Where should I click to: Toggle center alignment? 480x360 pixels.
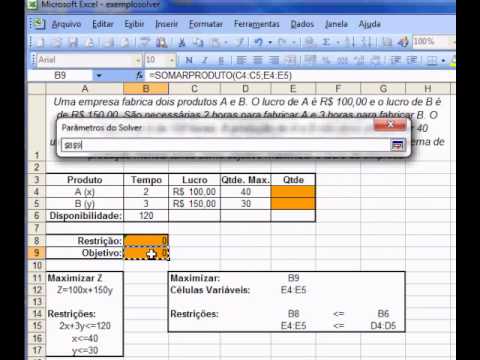(258, 60)
